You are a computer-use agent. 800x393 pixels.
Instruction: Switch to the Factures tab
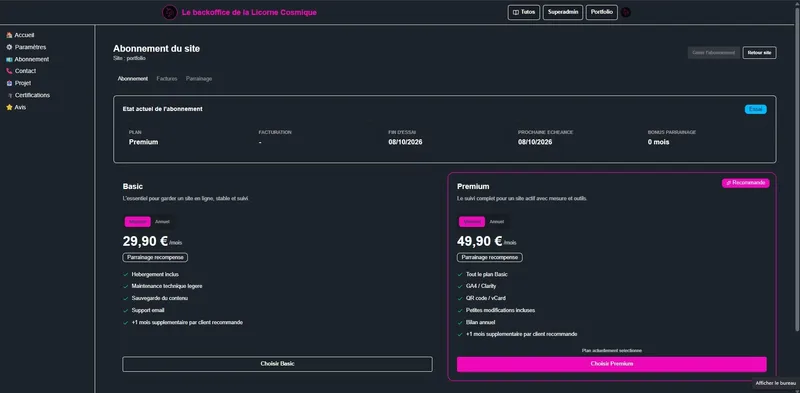point(167,79)
